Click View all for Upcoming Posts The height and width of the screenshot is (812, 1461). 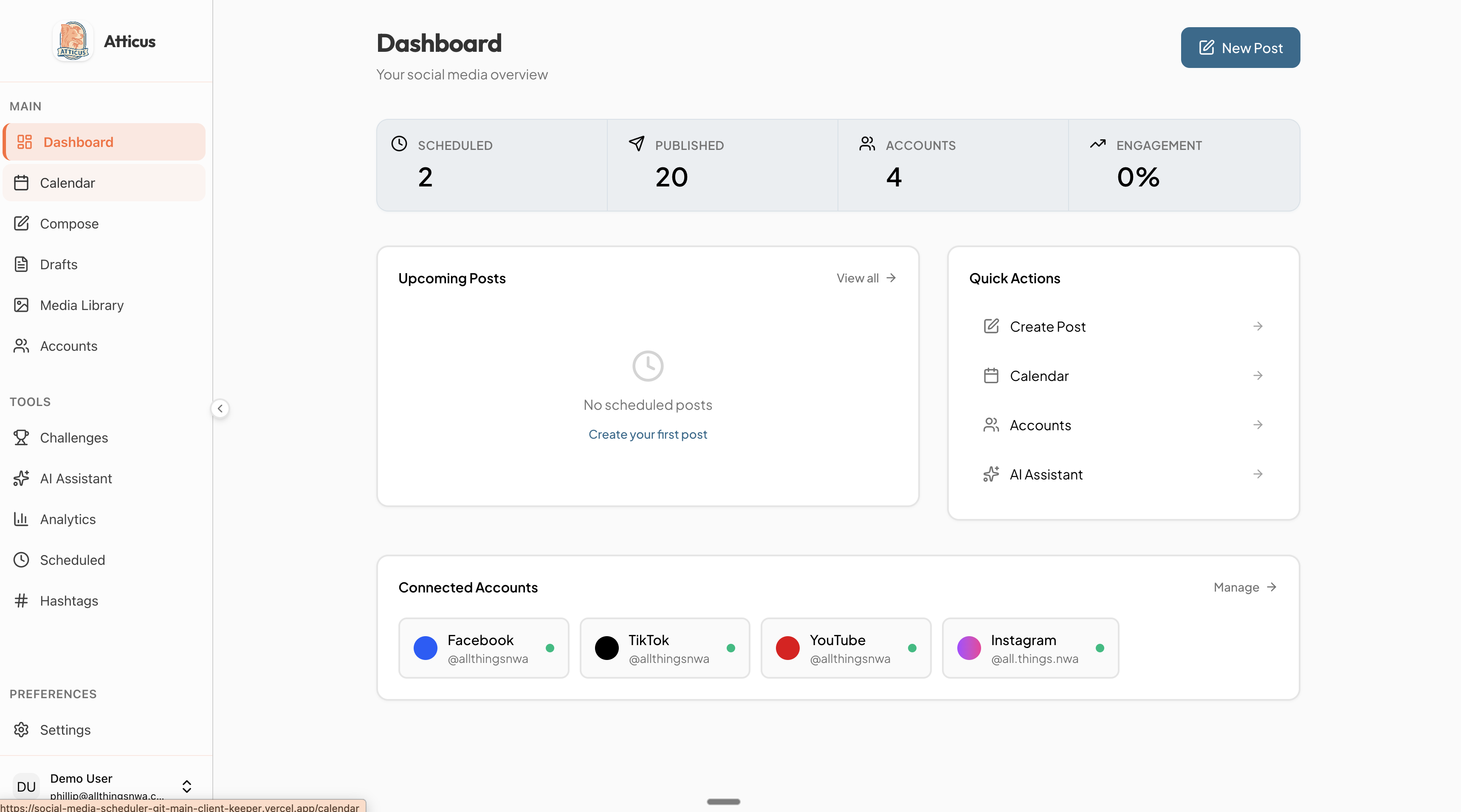pos(865,278)
